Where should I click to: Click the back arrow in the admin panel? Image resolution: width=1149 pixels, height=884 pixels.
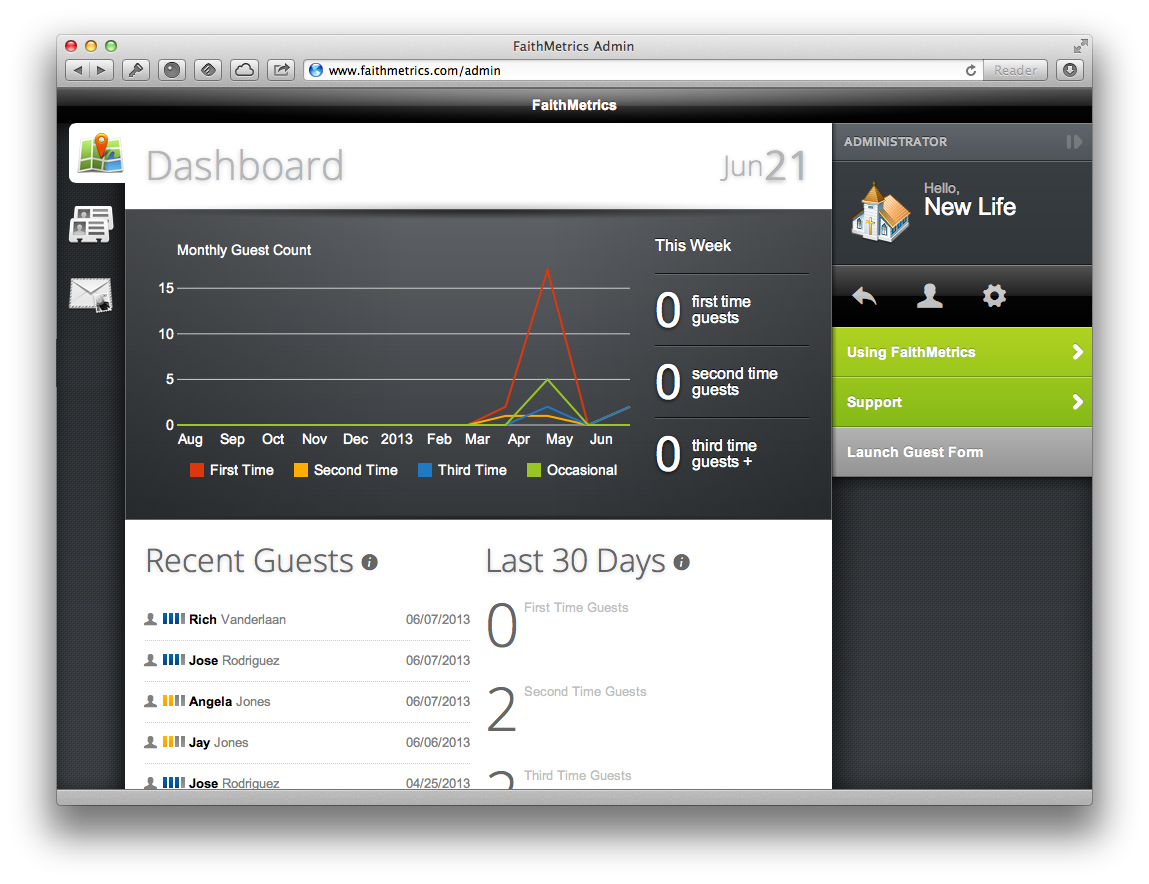click(863, 296)
